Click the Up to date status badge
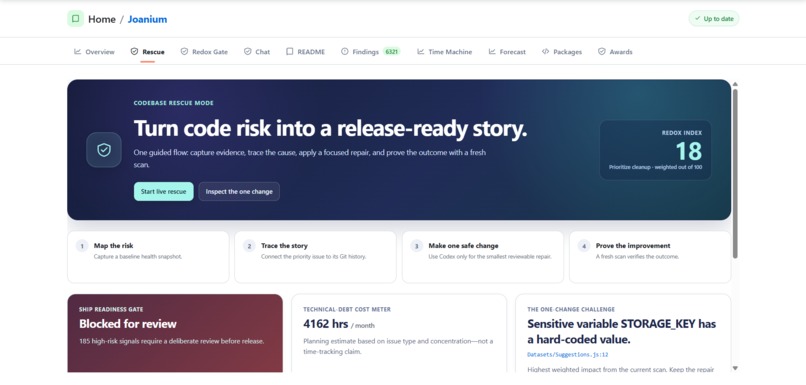 714,19
